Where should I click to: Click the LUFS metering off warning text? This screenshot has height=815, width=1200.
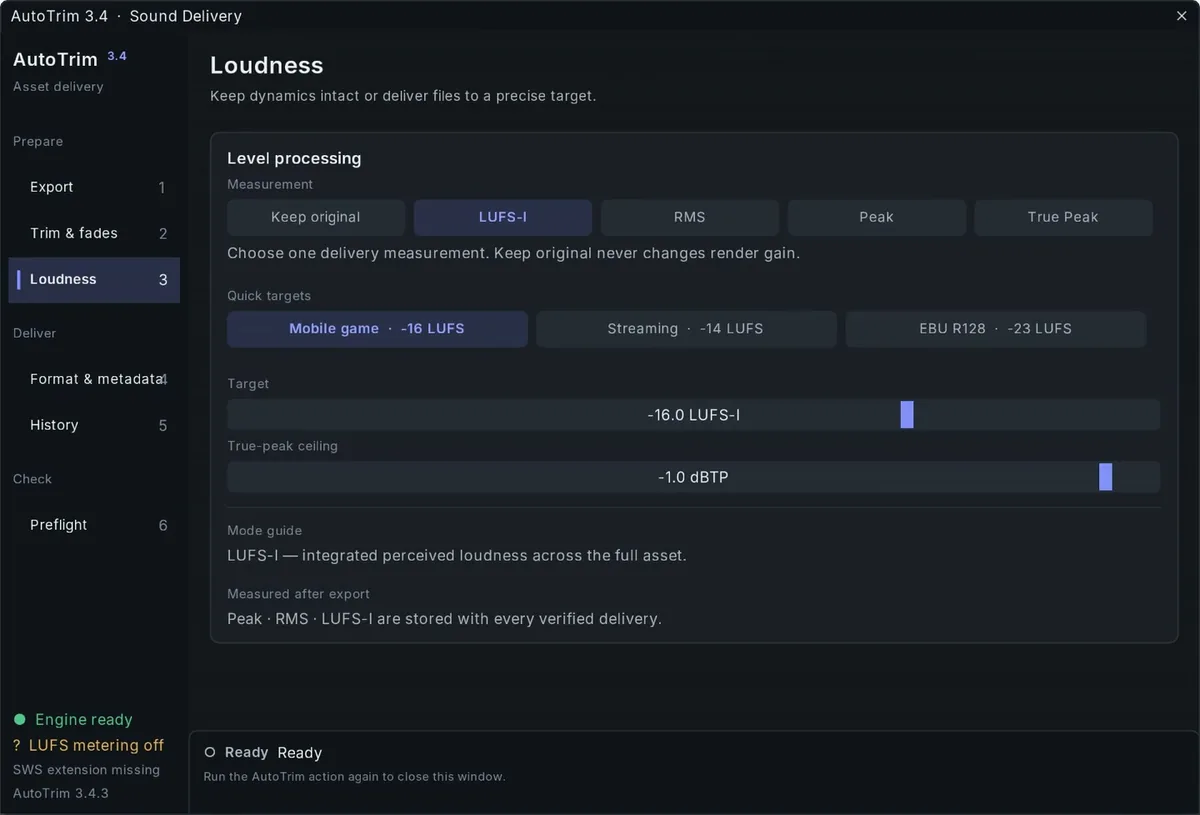[96, 745]
